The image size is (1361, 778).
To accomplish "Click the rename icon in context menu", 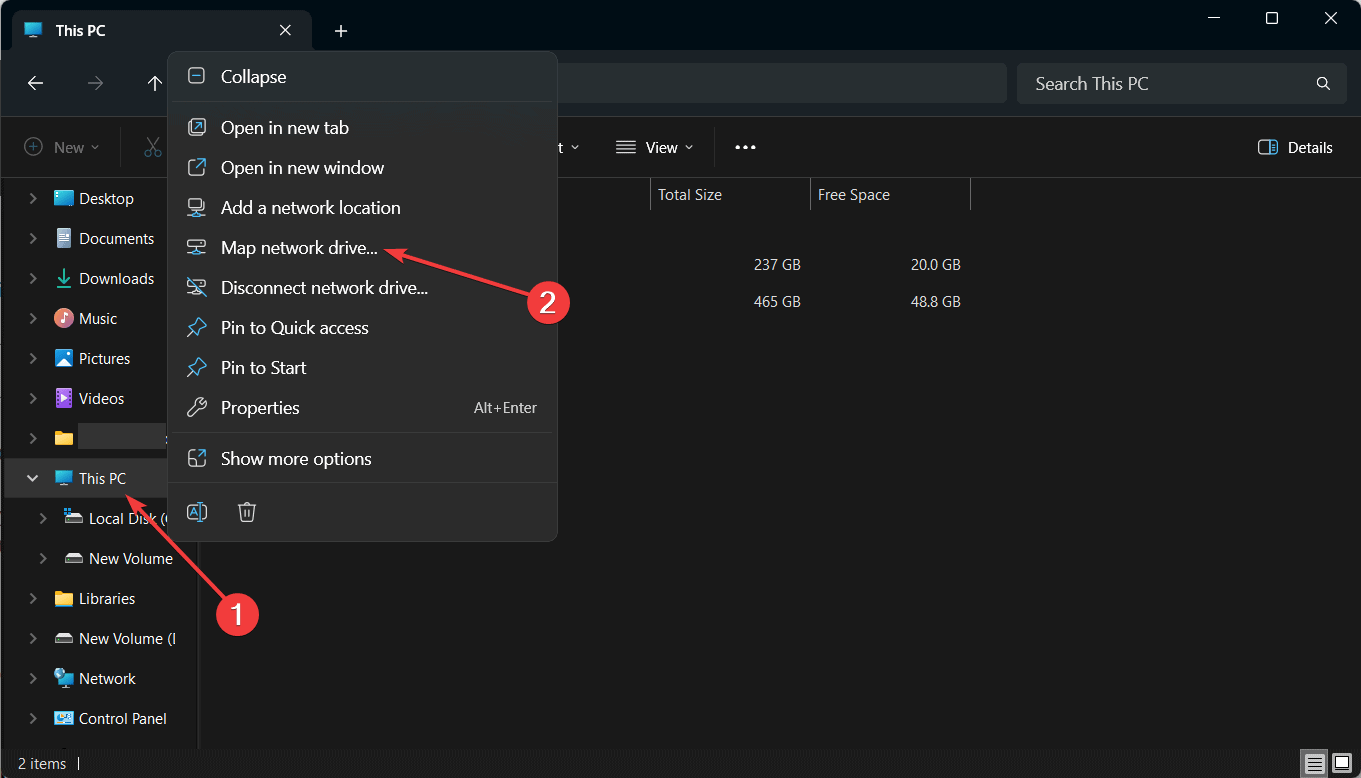I will point(198,512).
